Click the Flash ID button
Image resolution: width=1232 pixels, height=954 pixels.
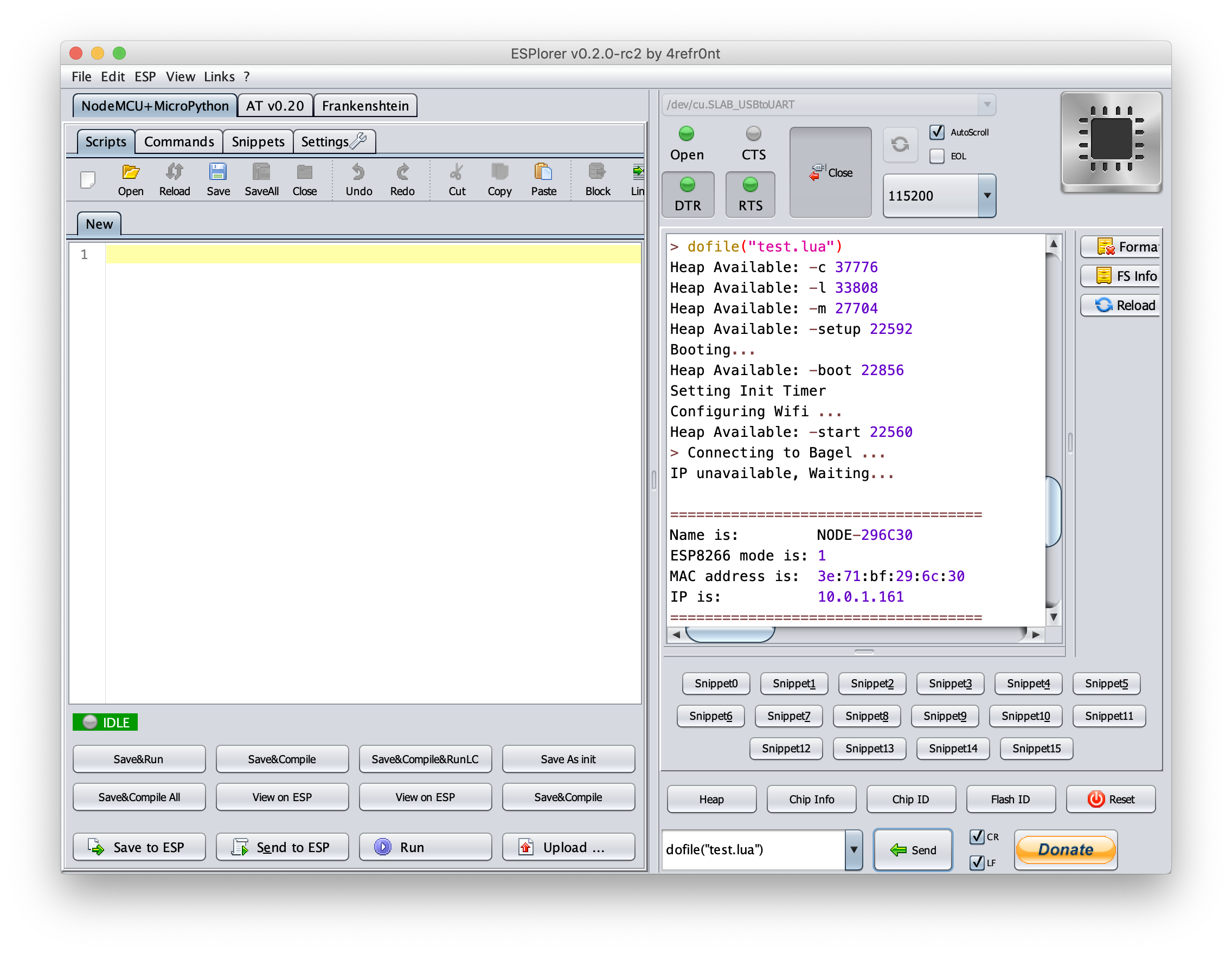[1011, 800]
